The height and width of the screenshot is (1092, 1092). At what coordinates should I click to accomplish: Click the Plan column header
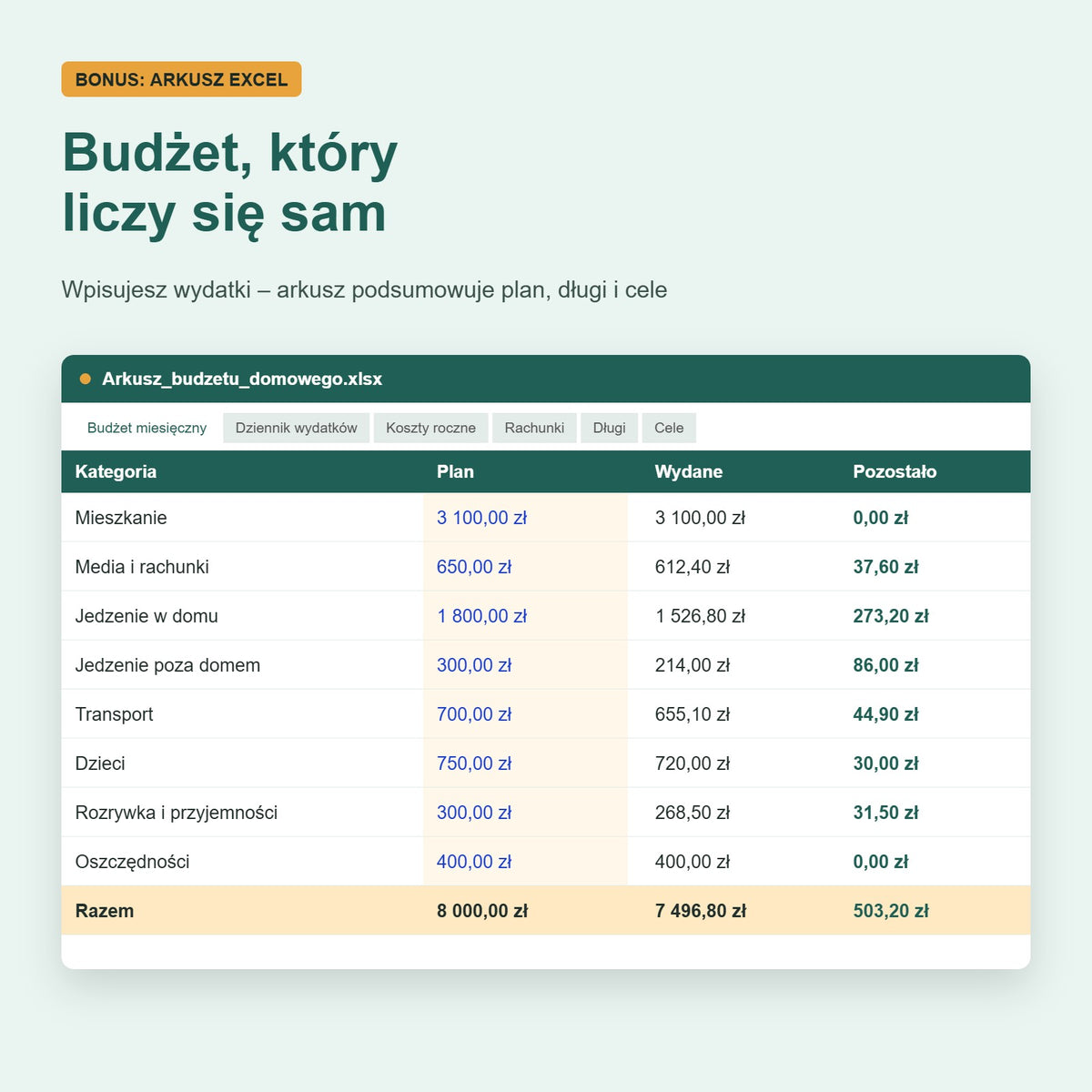pos(455,471)
